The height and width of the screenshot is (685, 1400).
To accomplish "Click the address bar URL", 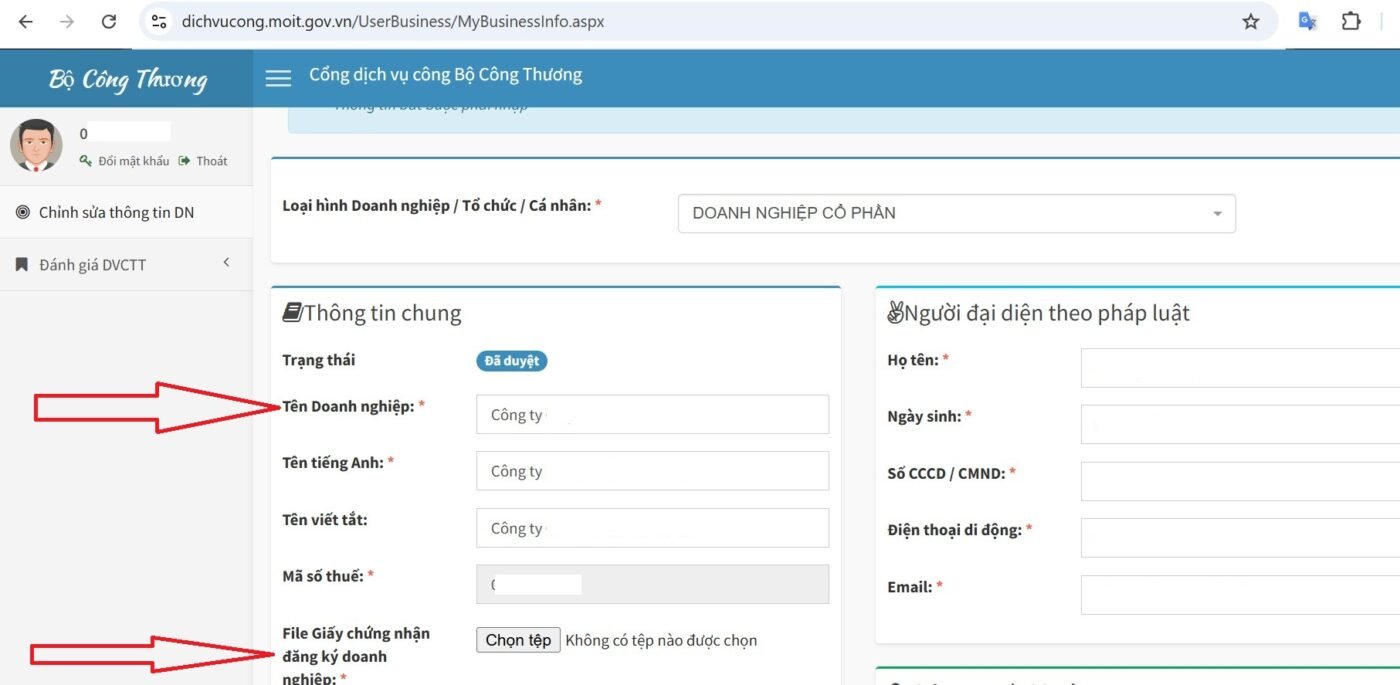I will pos(393,22).
